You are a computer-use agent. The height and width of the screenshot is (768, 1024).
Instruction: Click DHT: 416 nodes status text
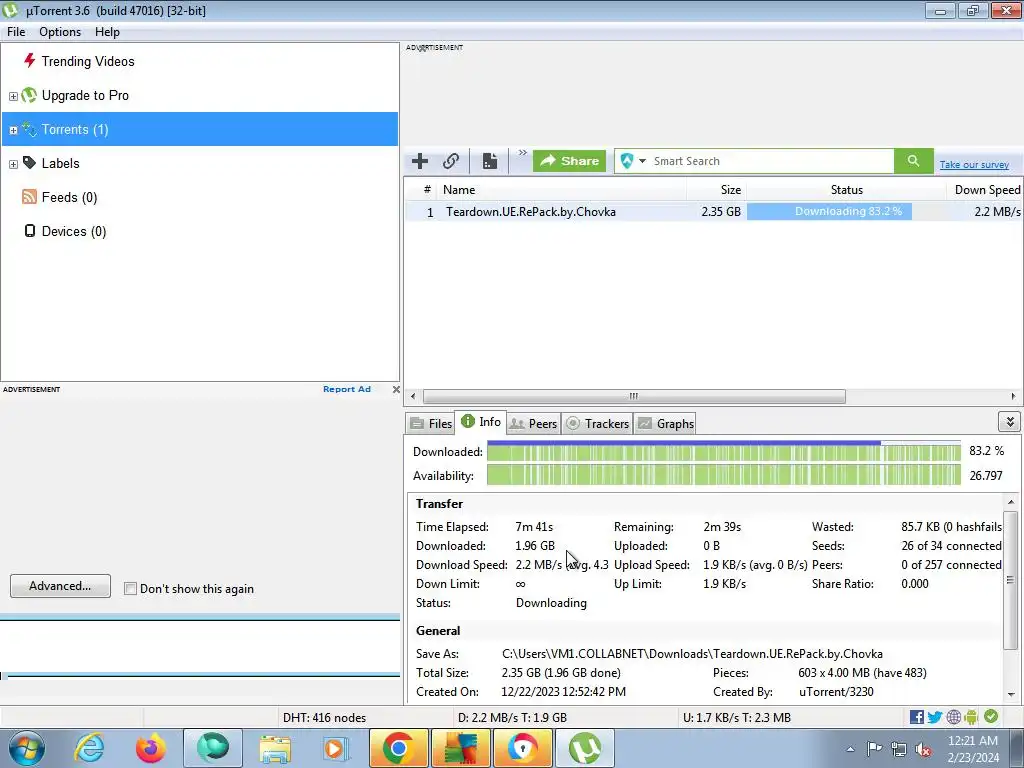(324, 718)
